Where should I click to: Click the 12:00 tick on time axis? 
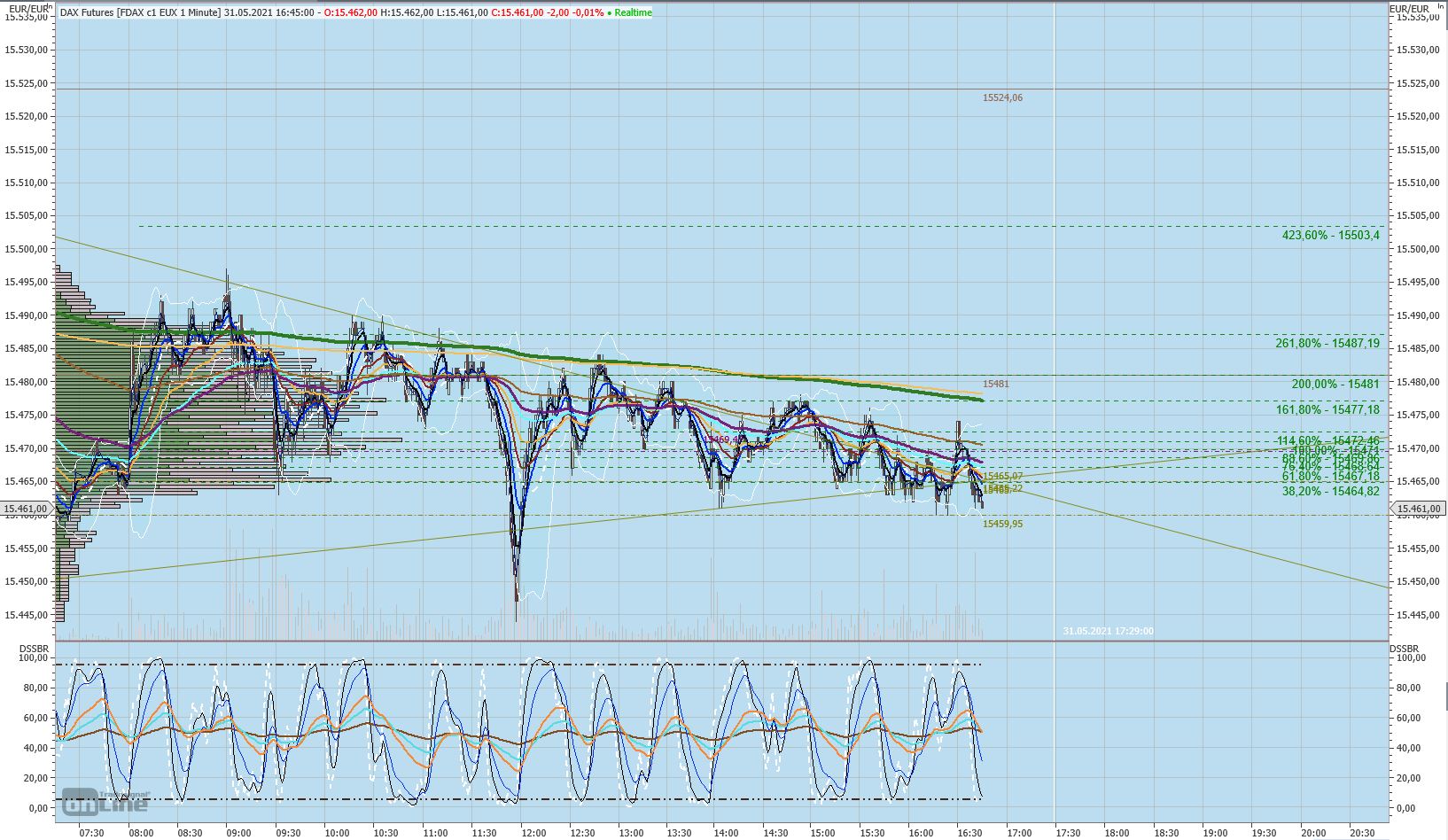[x=533, y=833]
